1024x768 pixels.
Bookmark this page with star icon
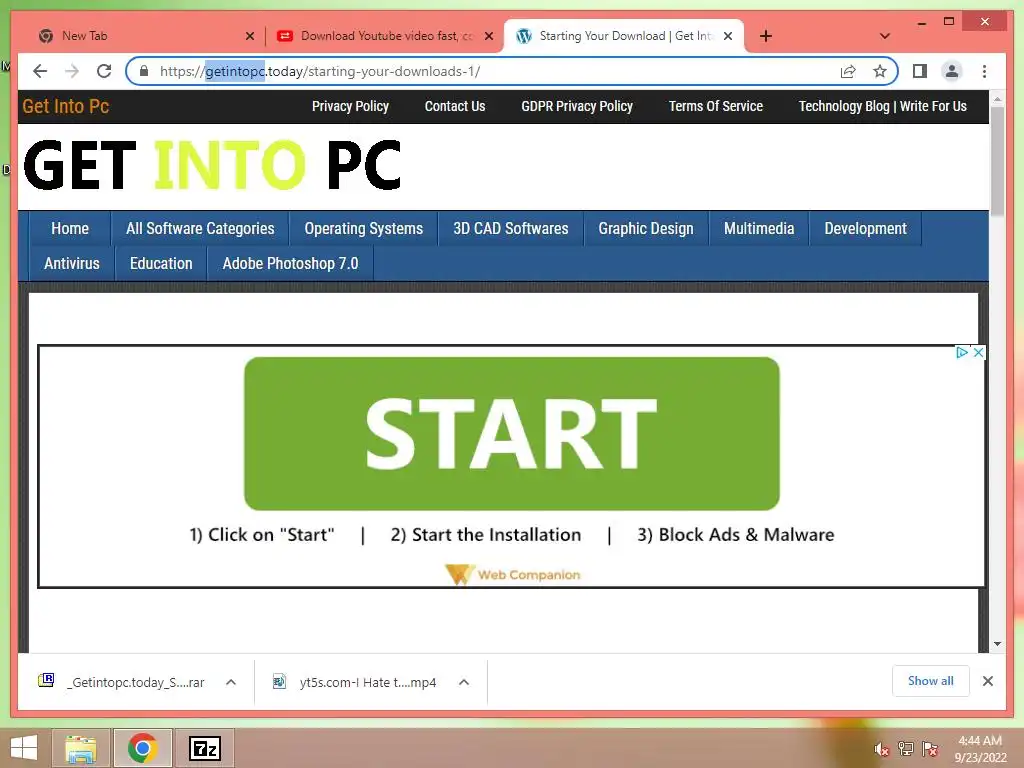click(880, 71)
